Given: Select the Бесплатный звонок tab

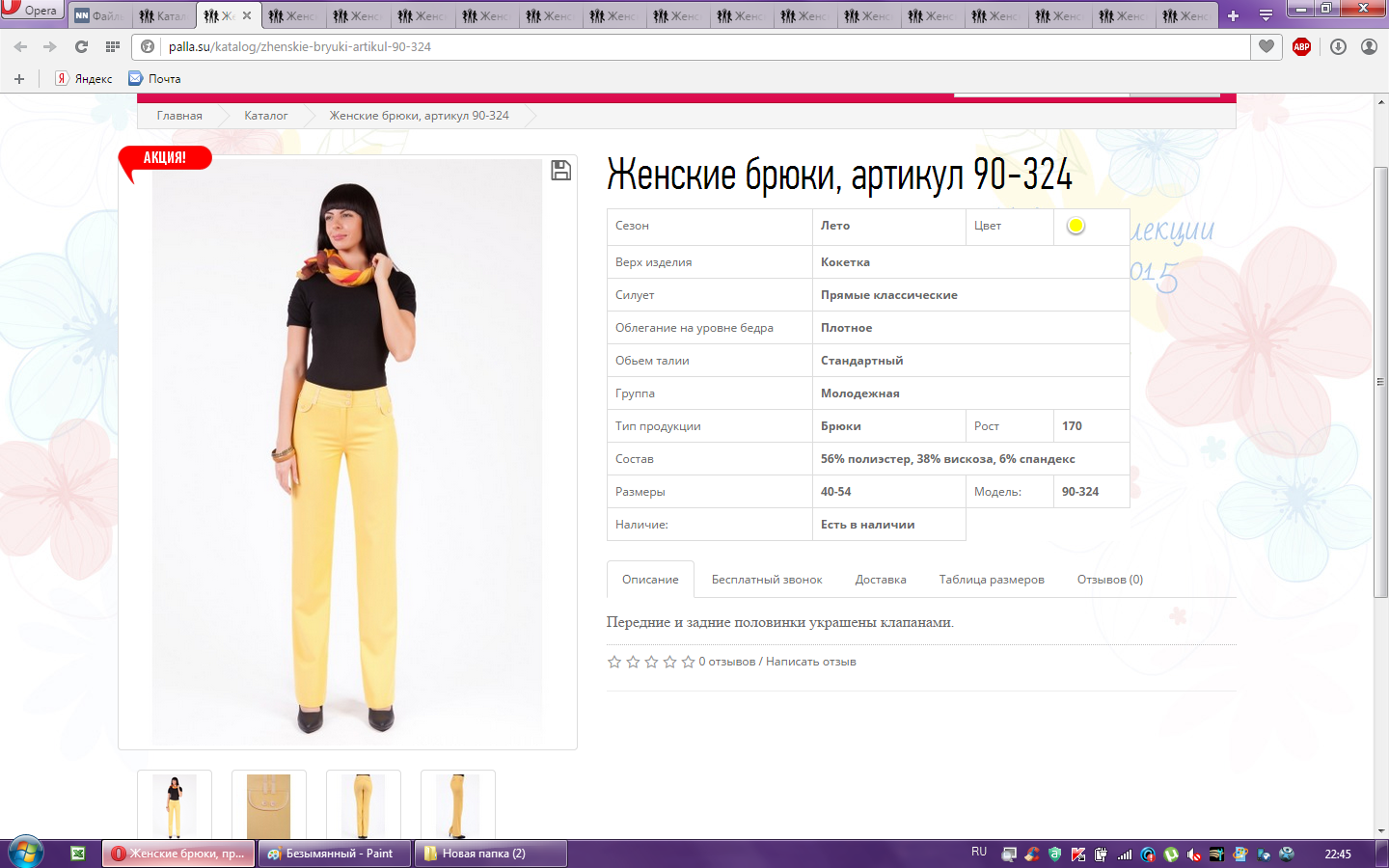Looking at the screenshot, I should tap(766, 580).
